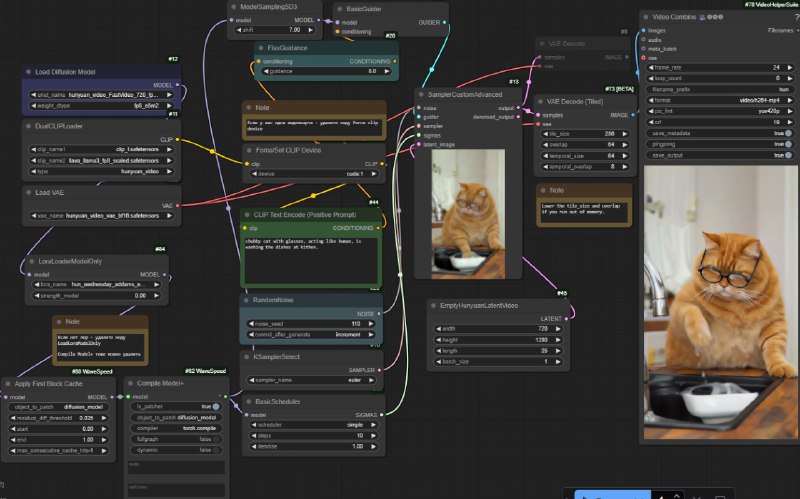
Task: Toggle save_output in Video Combine
Action: click(789, 155)
